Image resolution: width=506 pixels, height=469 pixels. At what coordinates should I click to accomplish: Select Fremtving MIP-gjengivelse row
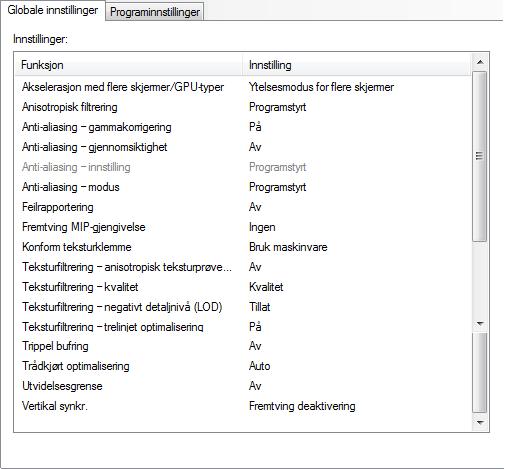click(84, 227)
